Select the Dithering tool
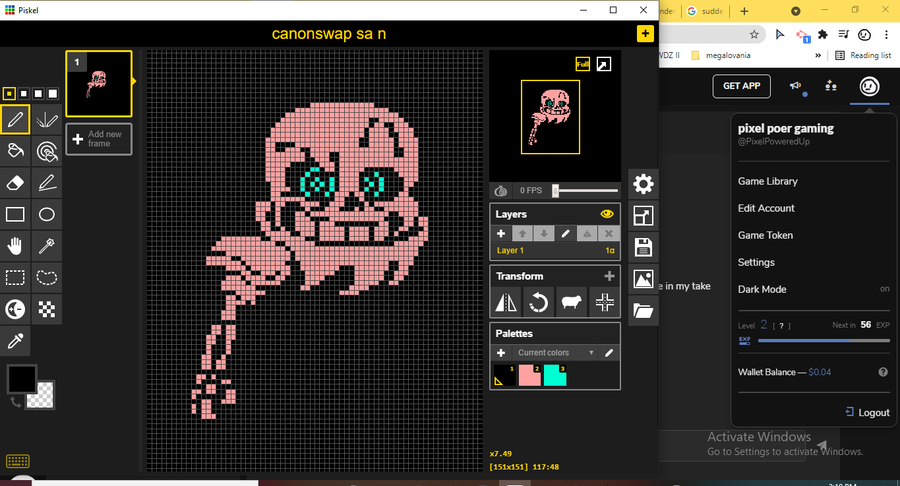900x486 pixels. tap(46, 309)
